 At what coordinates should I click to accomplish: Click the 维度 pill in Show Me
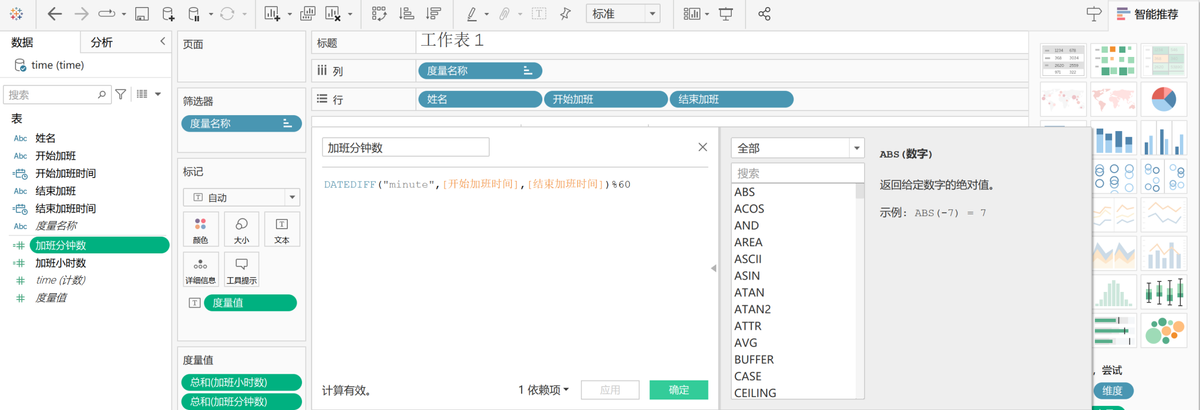(x=1113, y=390)
